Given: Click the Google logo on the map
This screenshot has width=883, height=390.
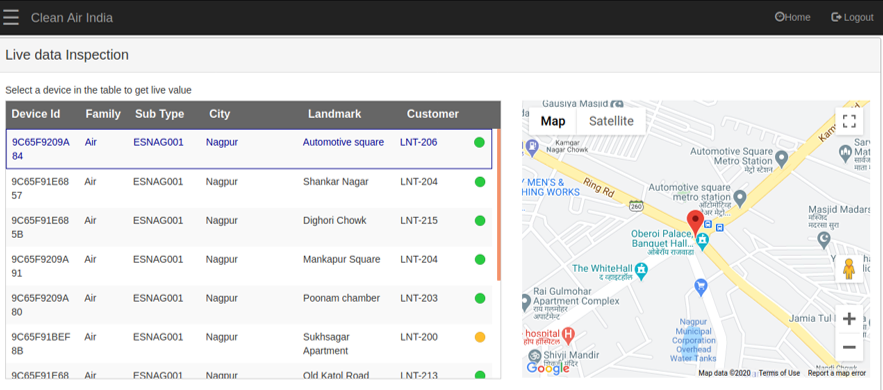Looking at the screenshot, I should (x=547, y=369).
